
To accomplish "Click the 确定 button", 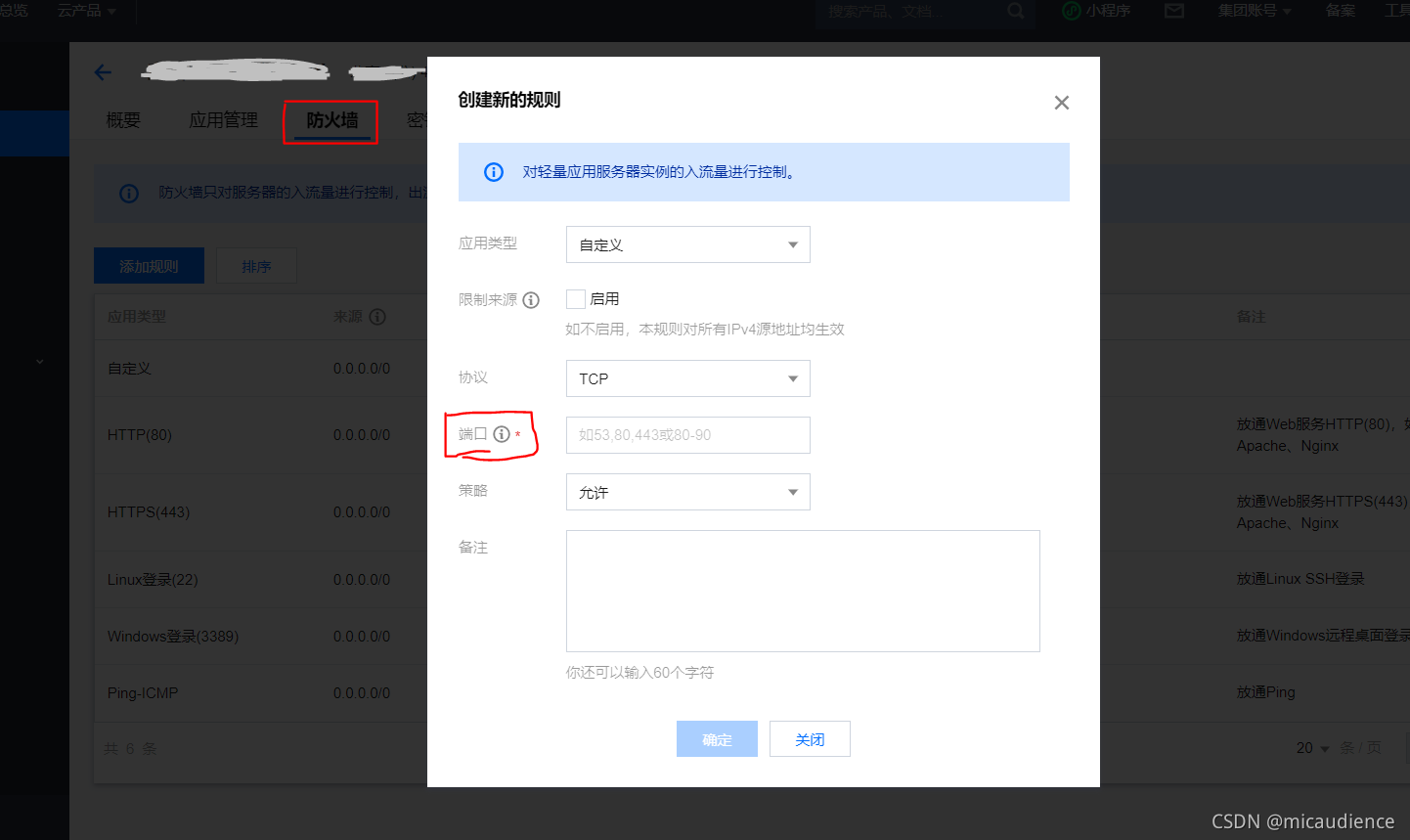I will coord(717,739).
